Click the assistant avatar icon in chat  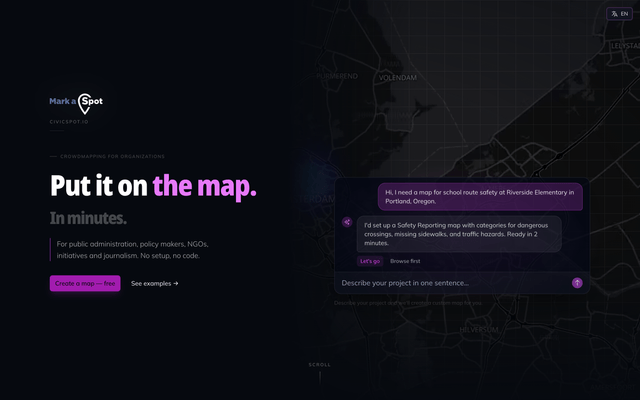point(347,222)
